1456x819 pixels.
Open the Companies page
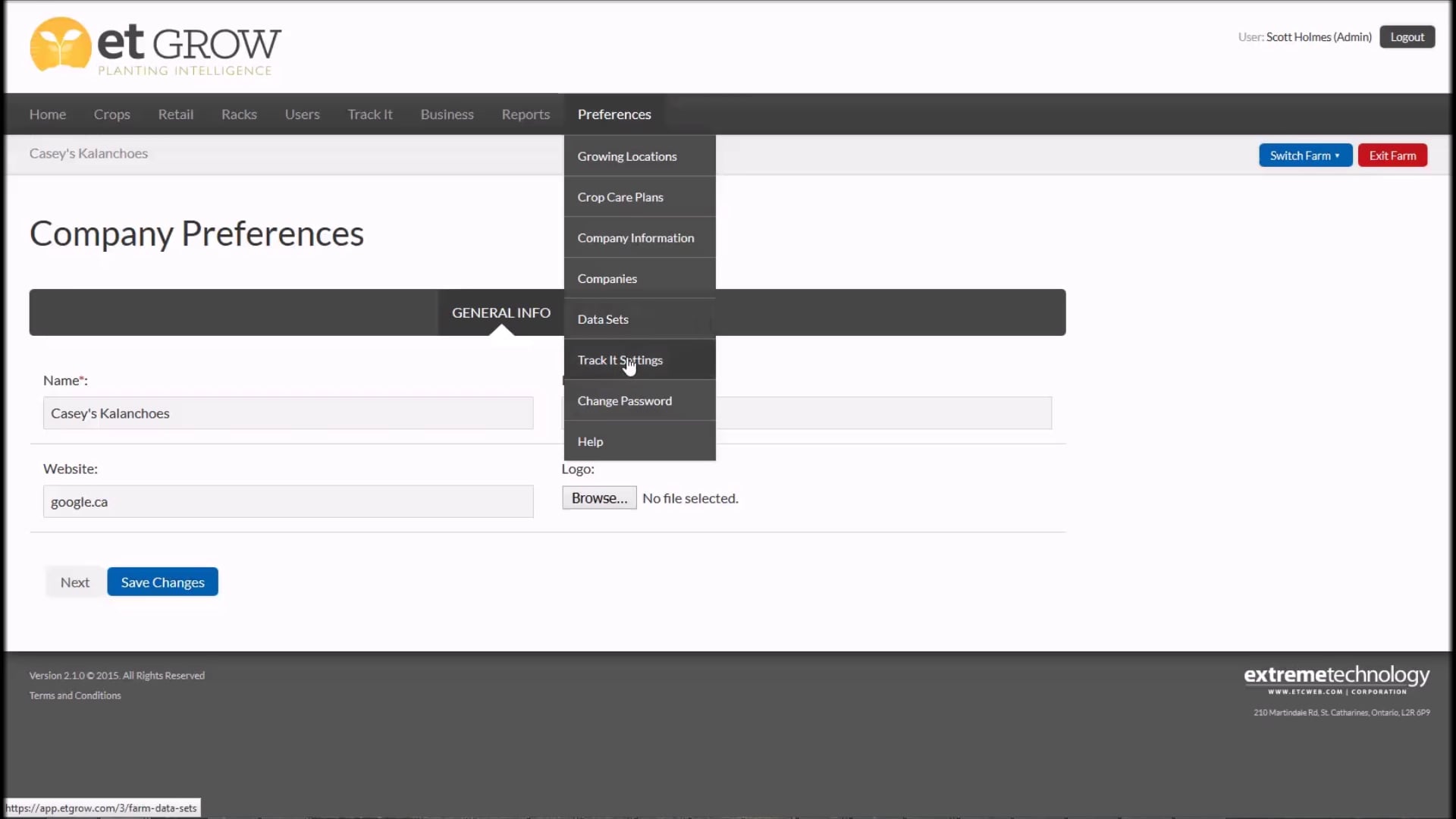(x=607, y=278)
